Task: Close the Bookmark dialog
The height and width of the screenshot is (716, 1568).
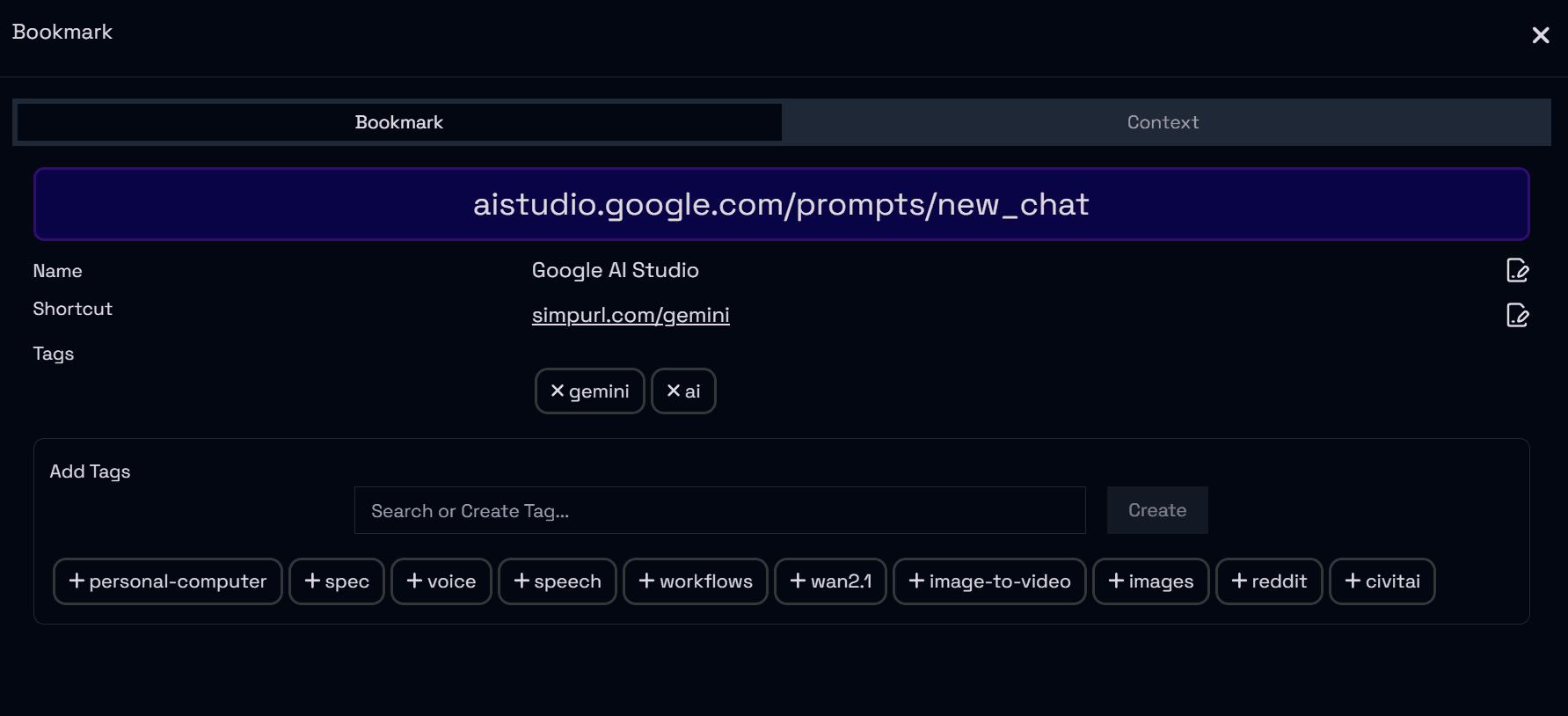Action: (x=1541, y=35)
